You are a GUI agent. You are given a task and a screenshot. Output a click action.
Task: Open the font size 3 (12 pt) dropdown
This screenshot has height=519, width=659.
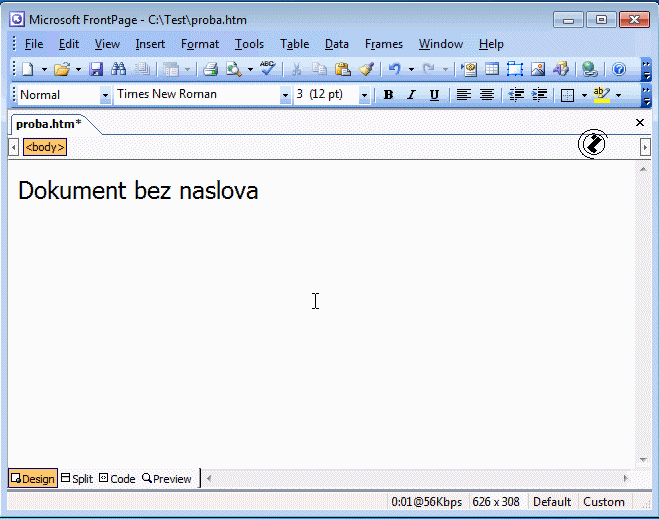coord(364,95)
